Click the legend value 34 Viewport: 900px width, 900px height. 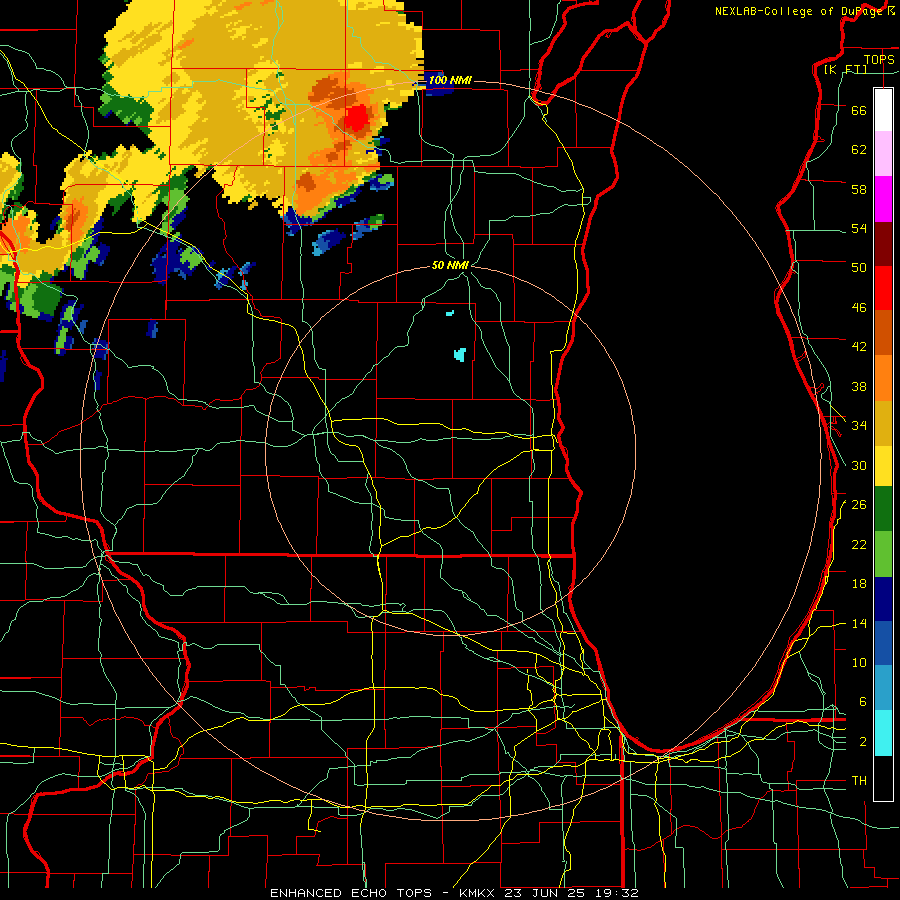click(859, 425)
